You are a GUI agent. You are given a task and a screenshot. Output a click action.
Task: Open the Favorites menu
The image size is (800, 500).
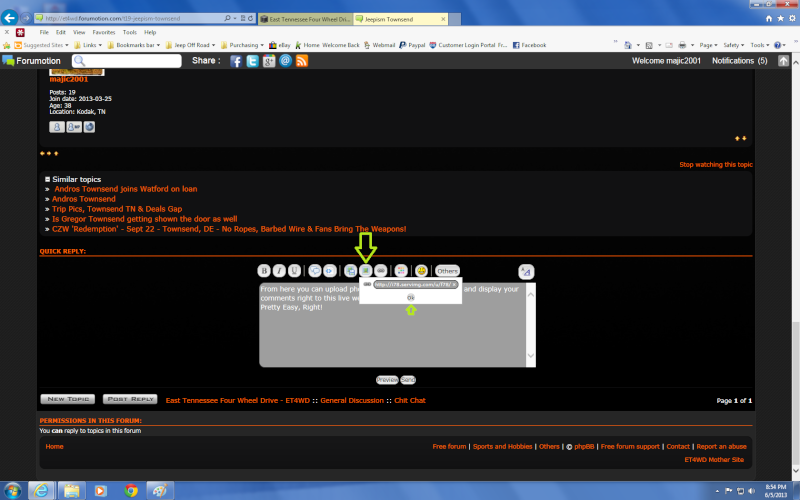[x=104, y=32]
